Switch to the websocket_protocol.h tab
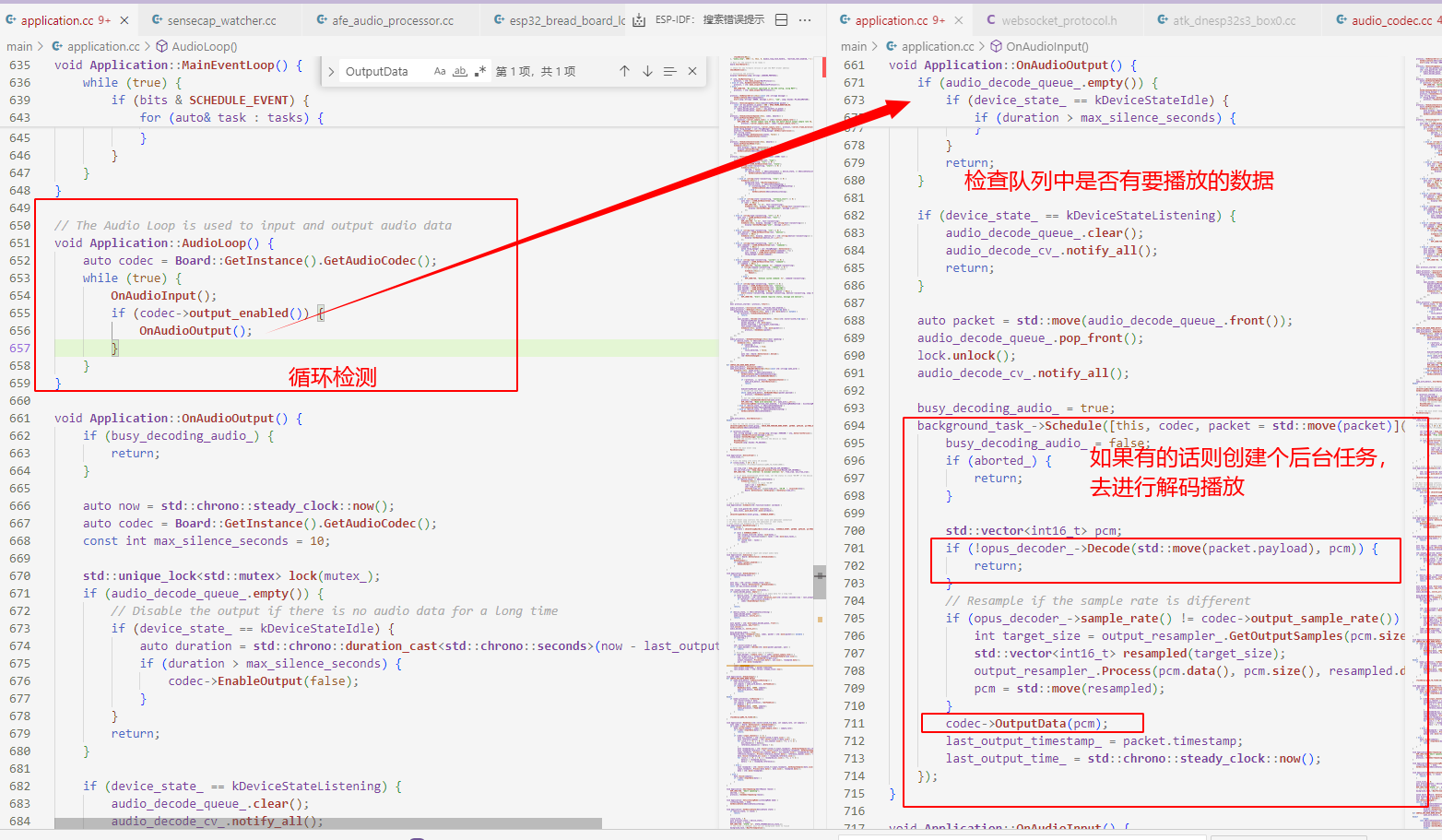The height and width of the screenshot is (840, 1442). coord(1058,20)
